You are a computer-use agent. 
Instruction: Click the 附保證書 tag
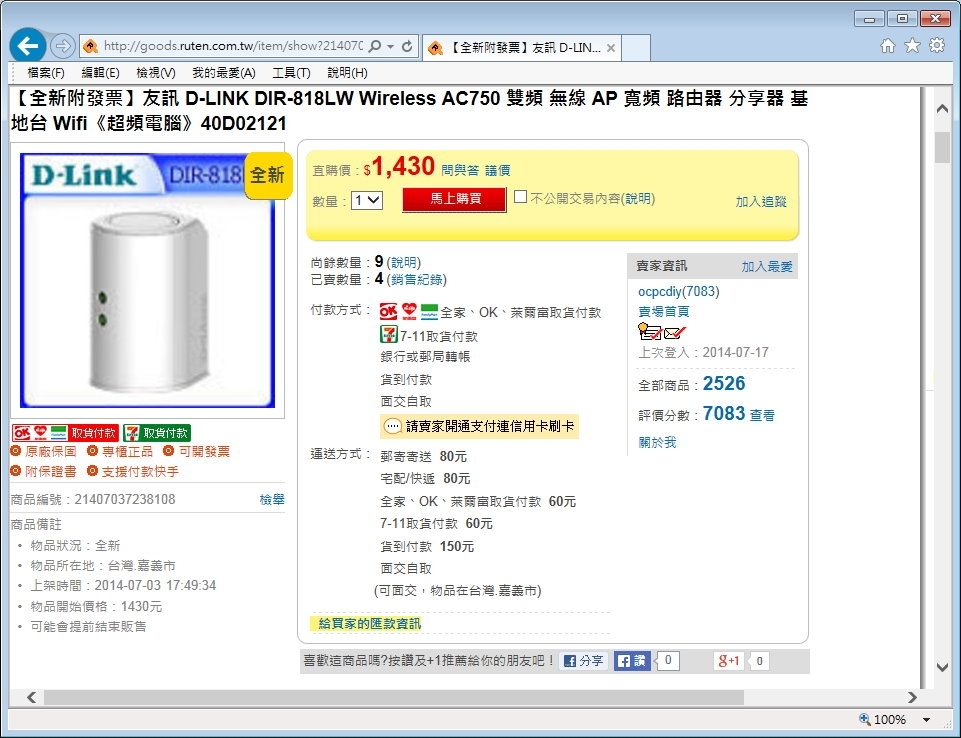tap(44, 471)
